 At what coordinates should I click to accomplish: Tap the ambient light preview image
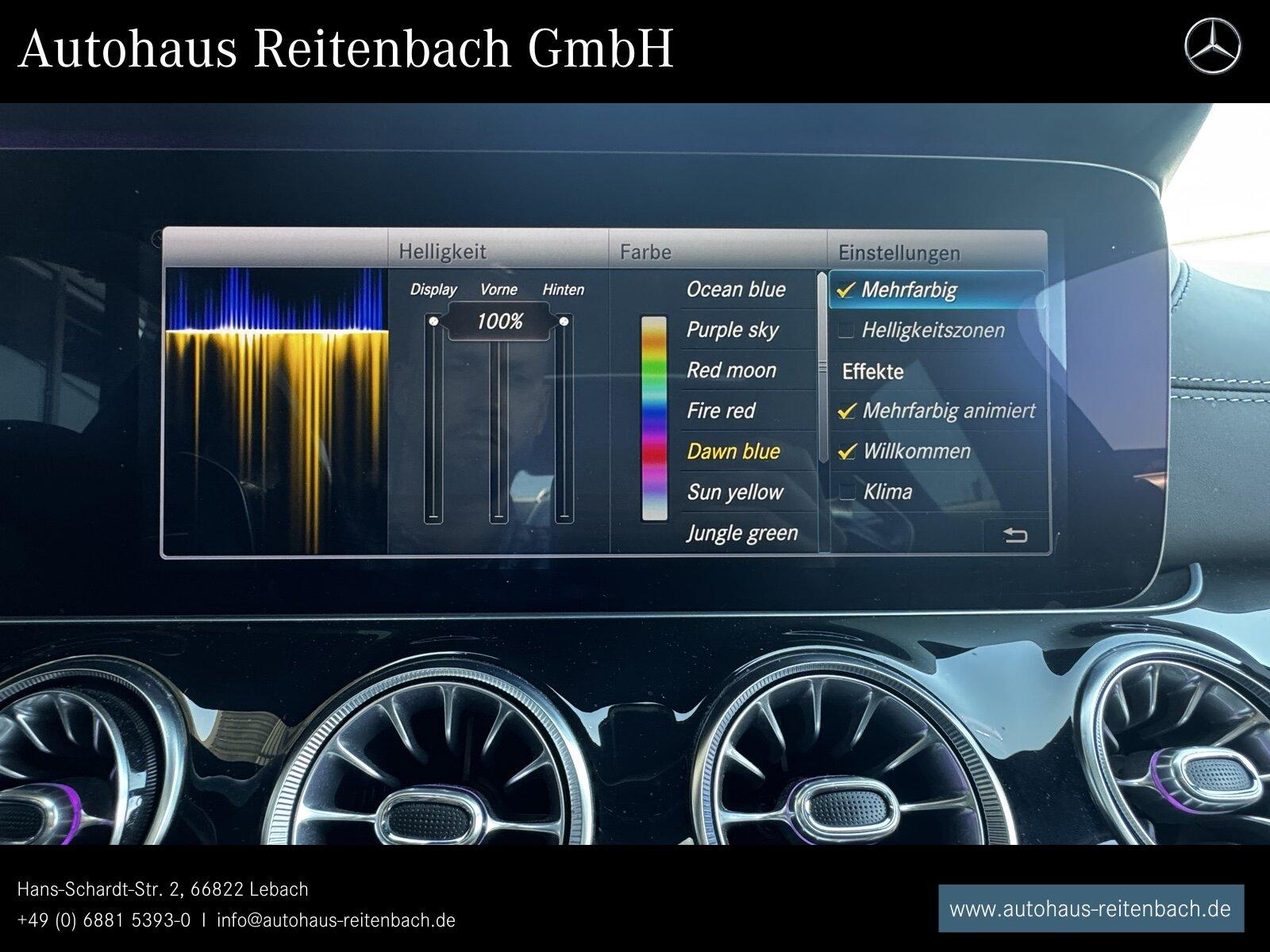[275, 411]
